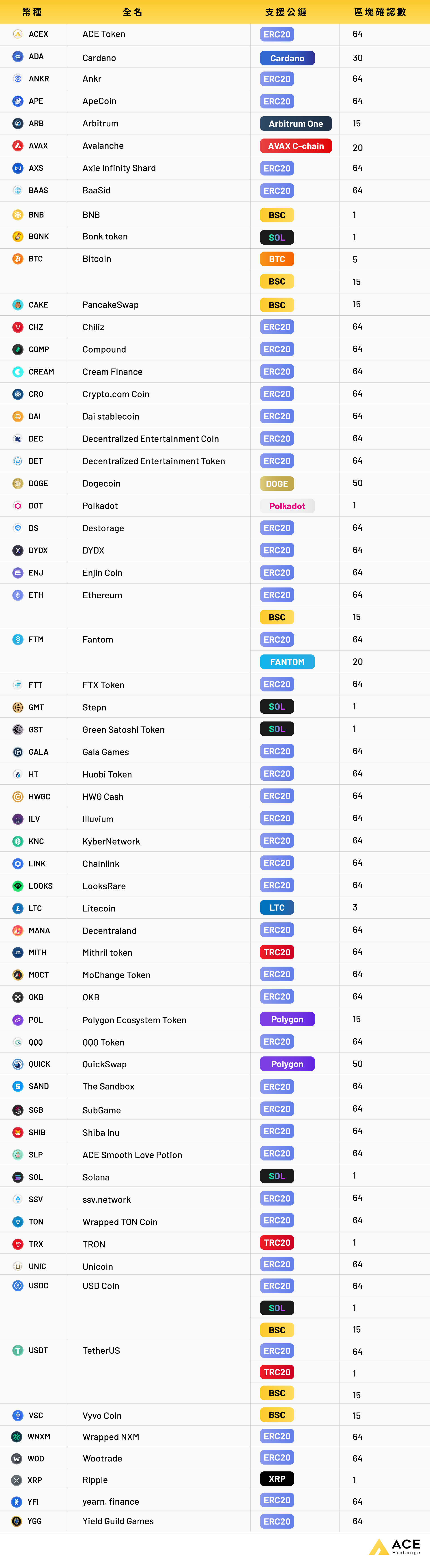Image resolution: width=430 pixels, height=1568 pixels.
Task: Click the 區塊確認數 column header
Action: (380, 12)
